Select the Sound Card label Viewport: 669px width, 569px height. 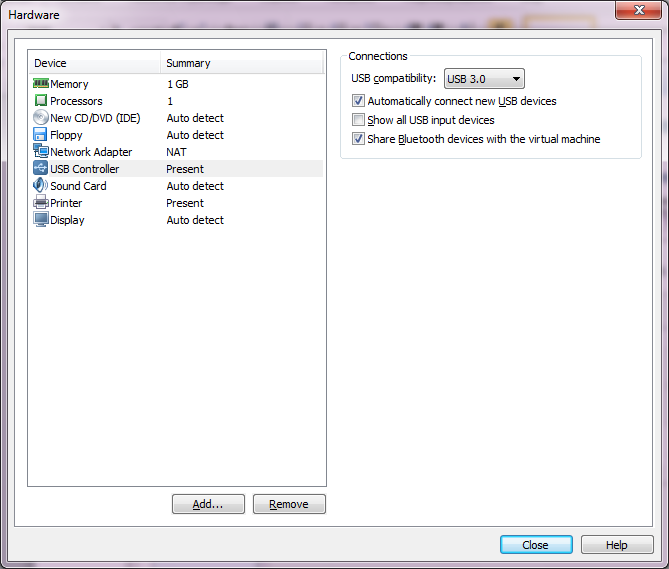click(78, 186)
